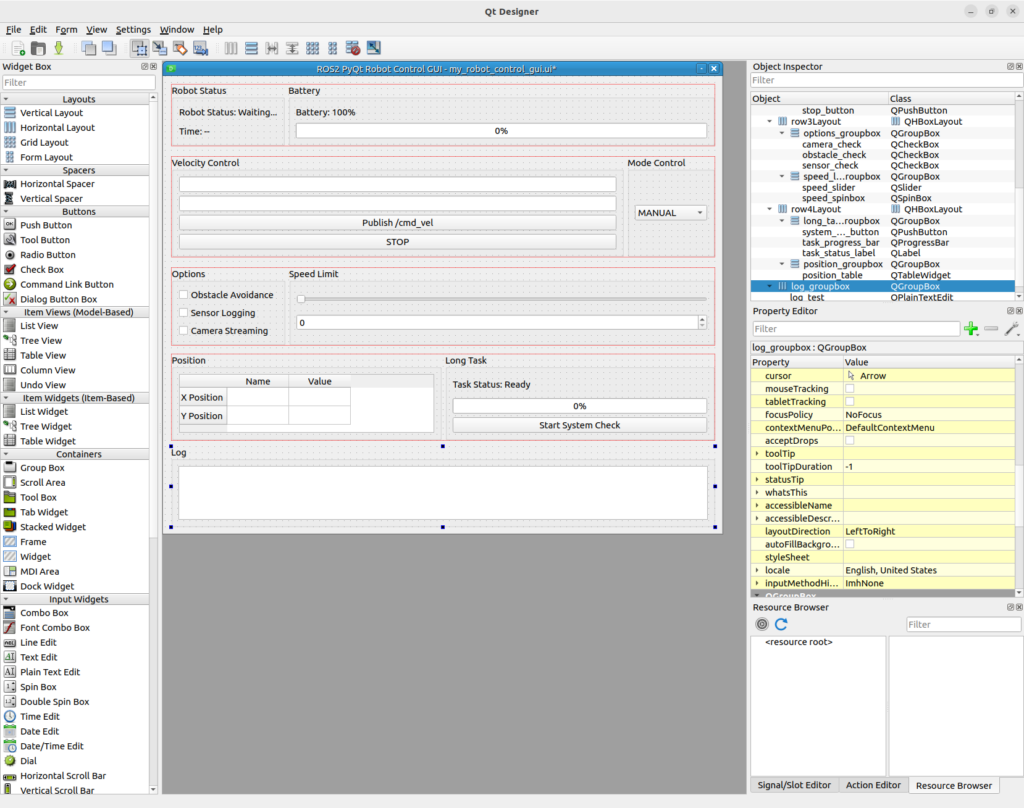This screenshot has width=1024, height=808.
Task: Open the File menu
Action: 13,29
